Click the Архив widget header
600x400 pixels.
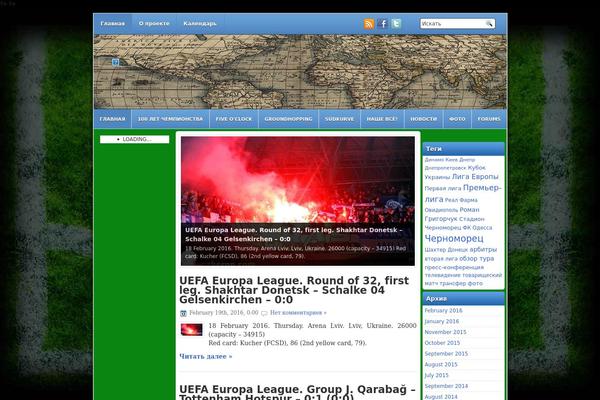coord(463,298)
